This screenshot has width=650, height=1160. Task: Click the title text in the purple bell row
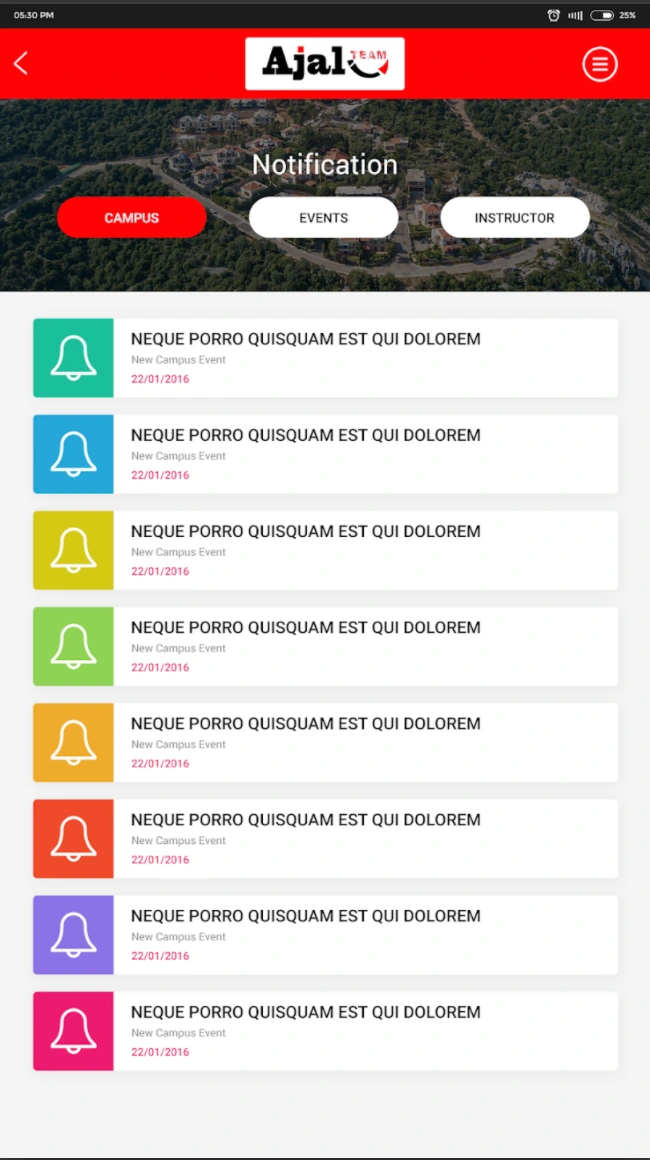pos(305,916)
